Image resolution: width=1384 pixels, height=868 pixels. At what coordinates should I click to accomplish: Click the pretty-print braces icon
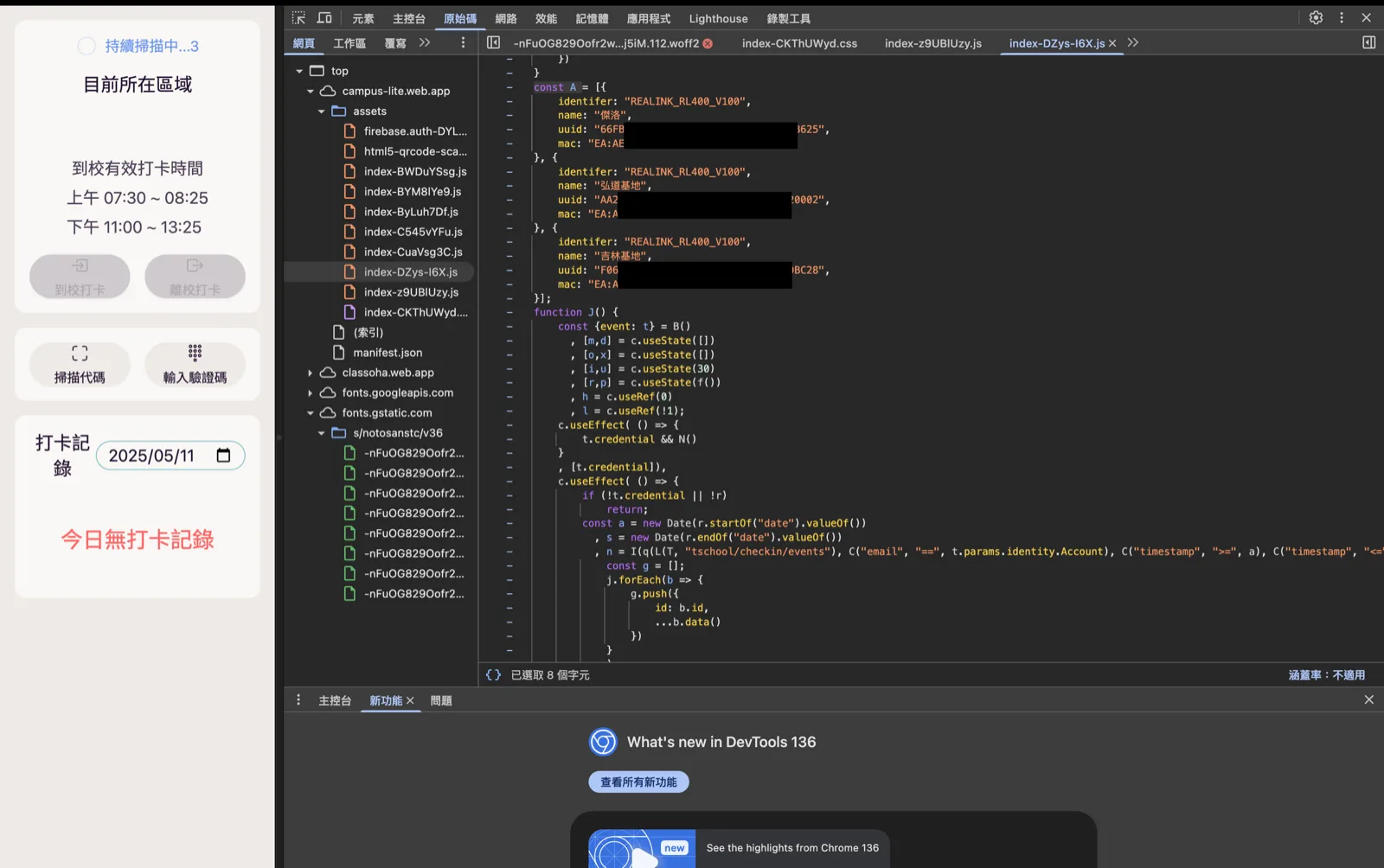coord(493,674)
